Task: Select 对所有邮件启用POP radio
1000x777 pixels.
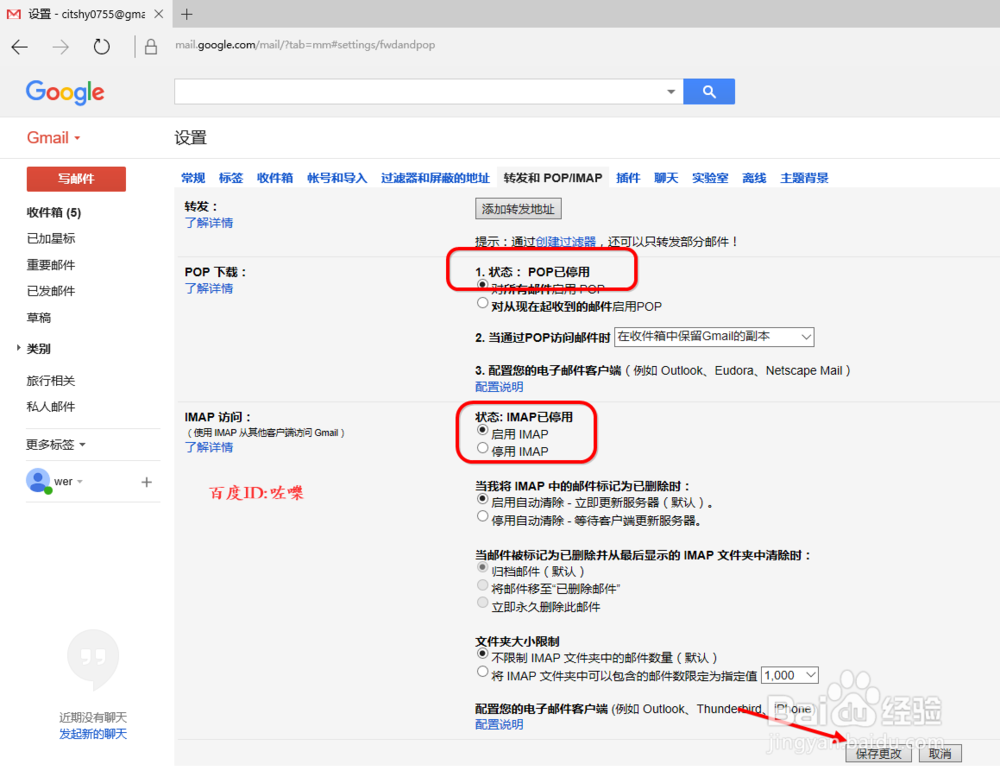Action: click(483, 285)
